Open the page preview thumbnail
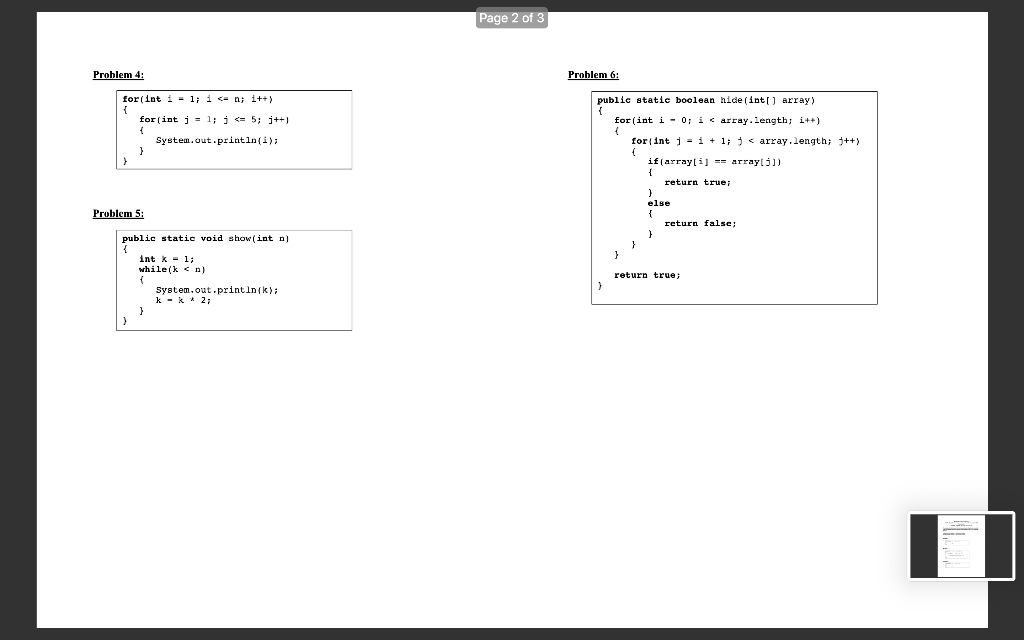Image resolution: width=1024 pixels, height=640 pixels. [x=960, y=546]
